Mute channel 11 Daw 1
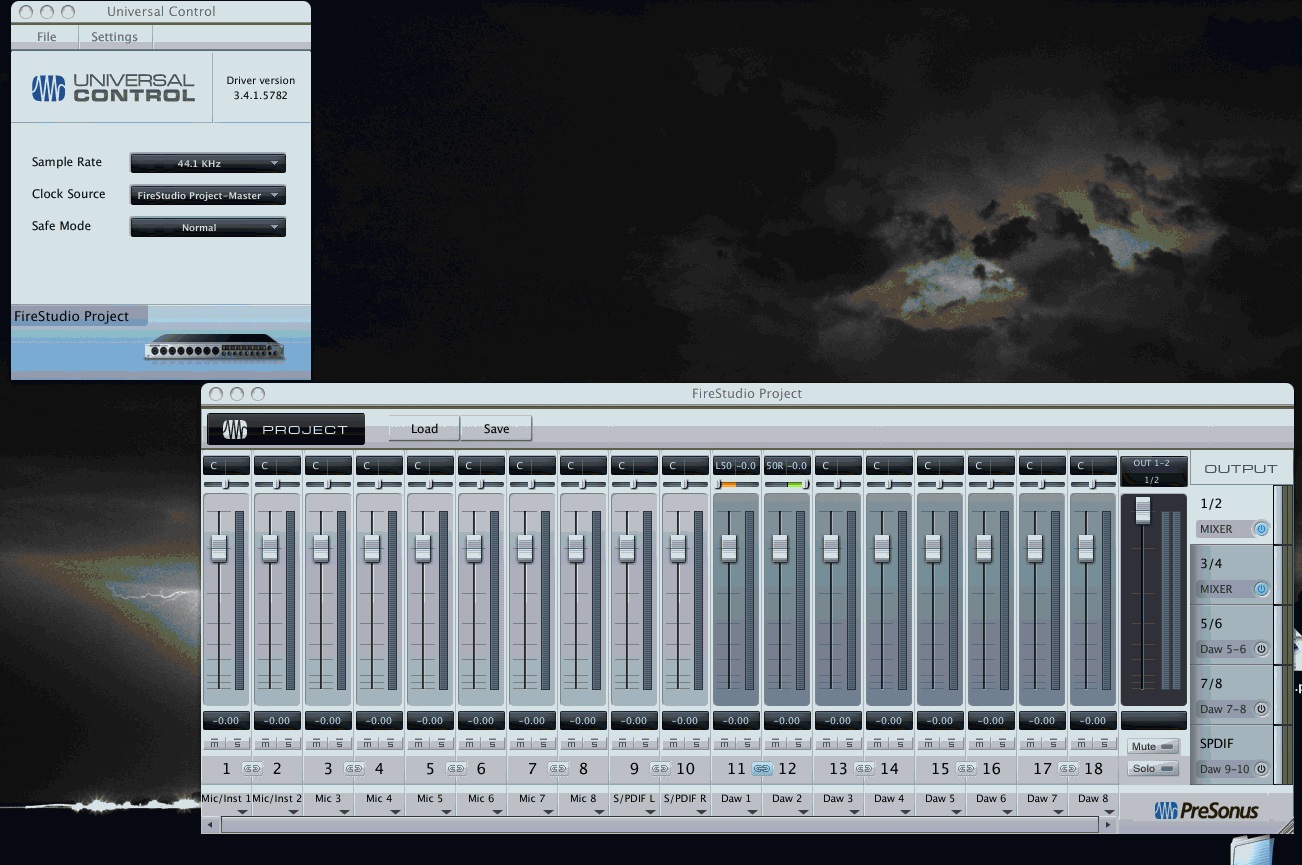Image resolution: width=1302 pixels, height=865 pixels. point(724,743)
